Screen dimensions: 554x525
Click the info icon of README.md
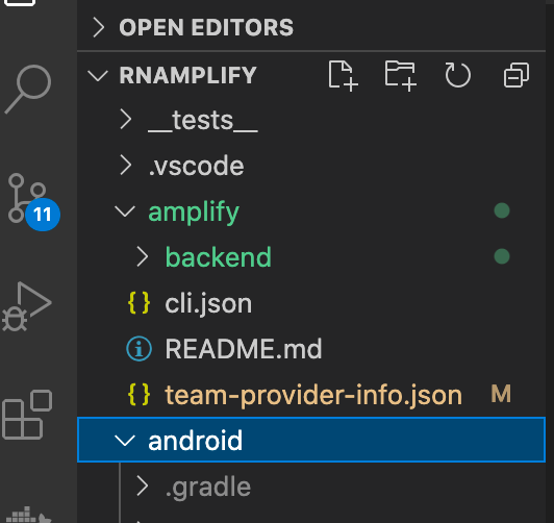click(139, 348)
